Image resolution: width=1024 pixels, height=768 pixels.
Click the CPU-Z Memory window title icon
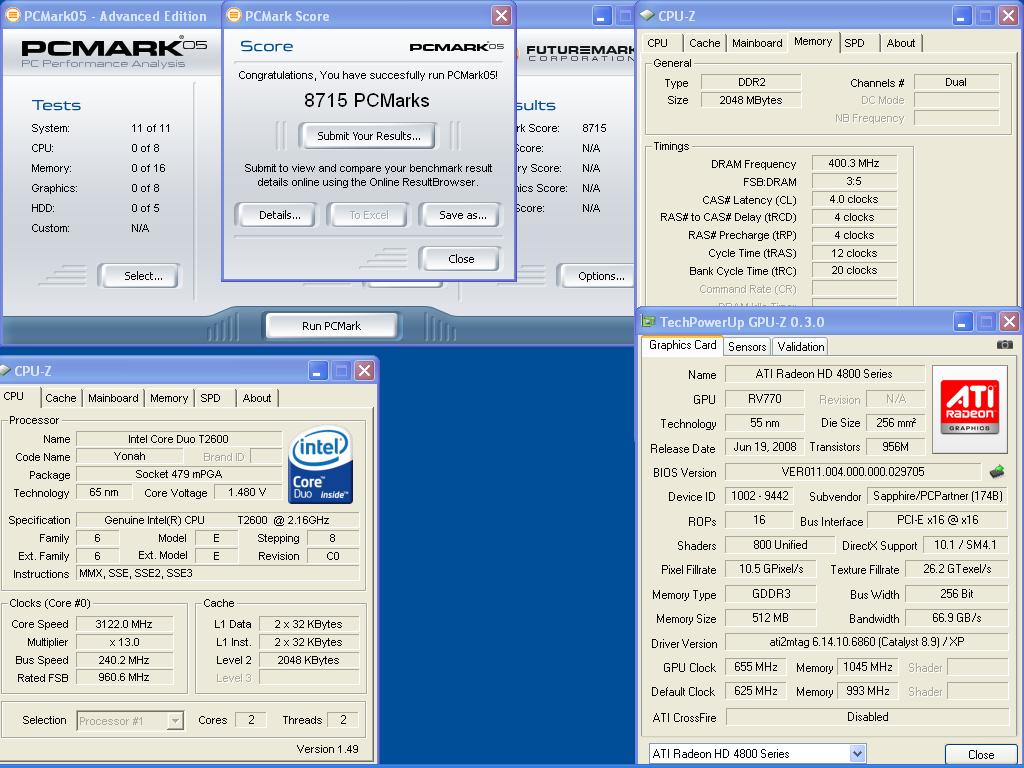click(x=647, y=16)
